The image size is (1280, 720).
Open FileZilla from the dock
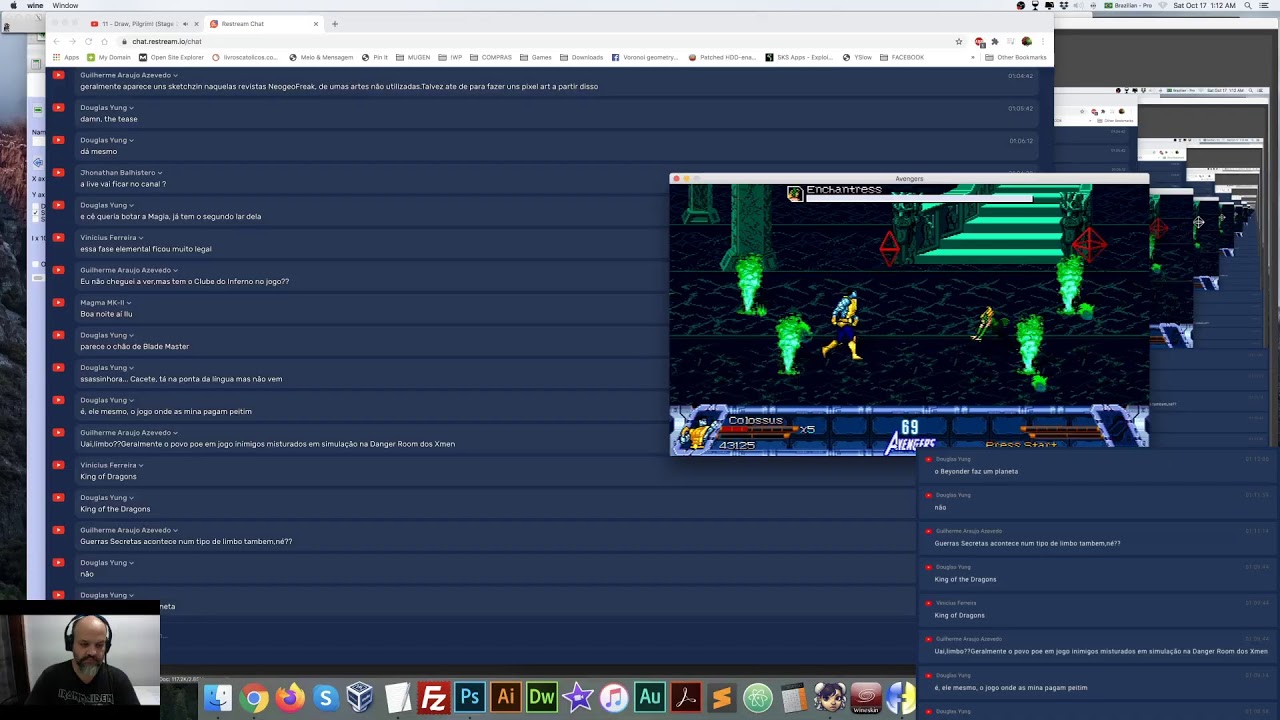point(434,697)
